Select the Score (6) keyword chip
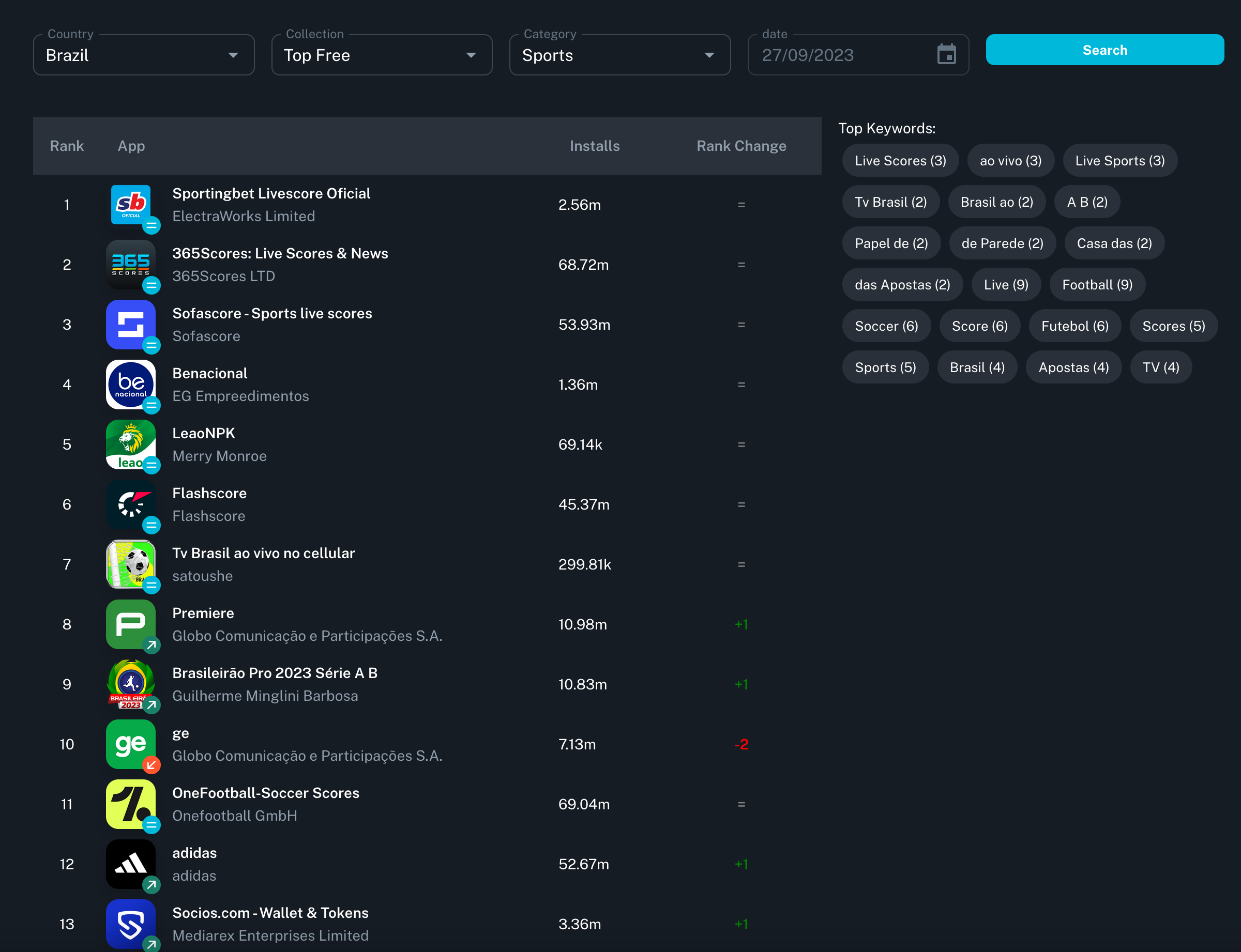The image size is (1241, 952). (x=980, y=327)
